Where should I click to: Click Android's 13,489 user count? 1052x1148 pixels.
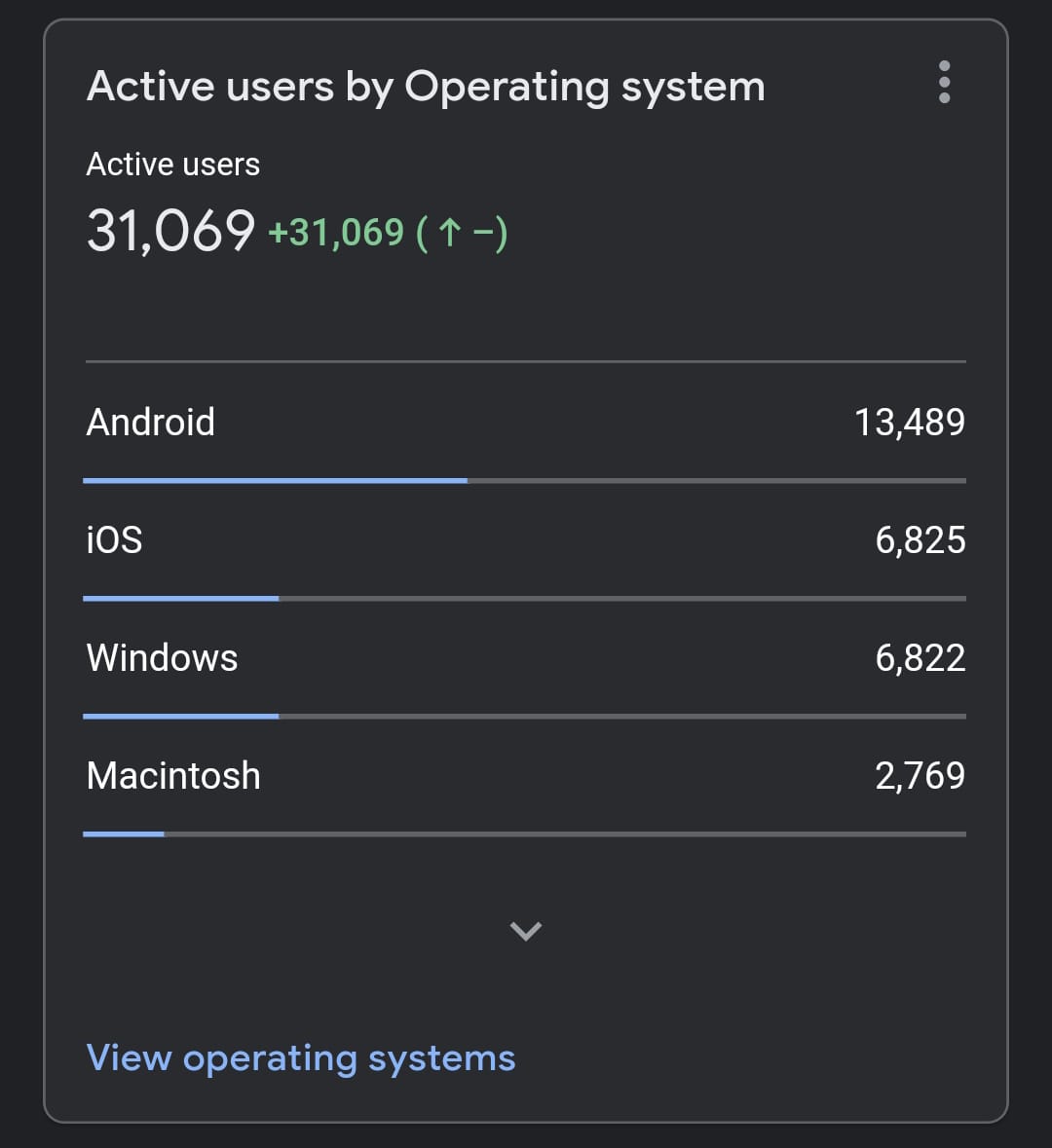(x=909, y=423)
